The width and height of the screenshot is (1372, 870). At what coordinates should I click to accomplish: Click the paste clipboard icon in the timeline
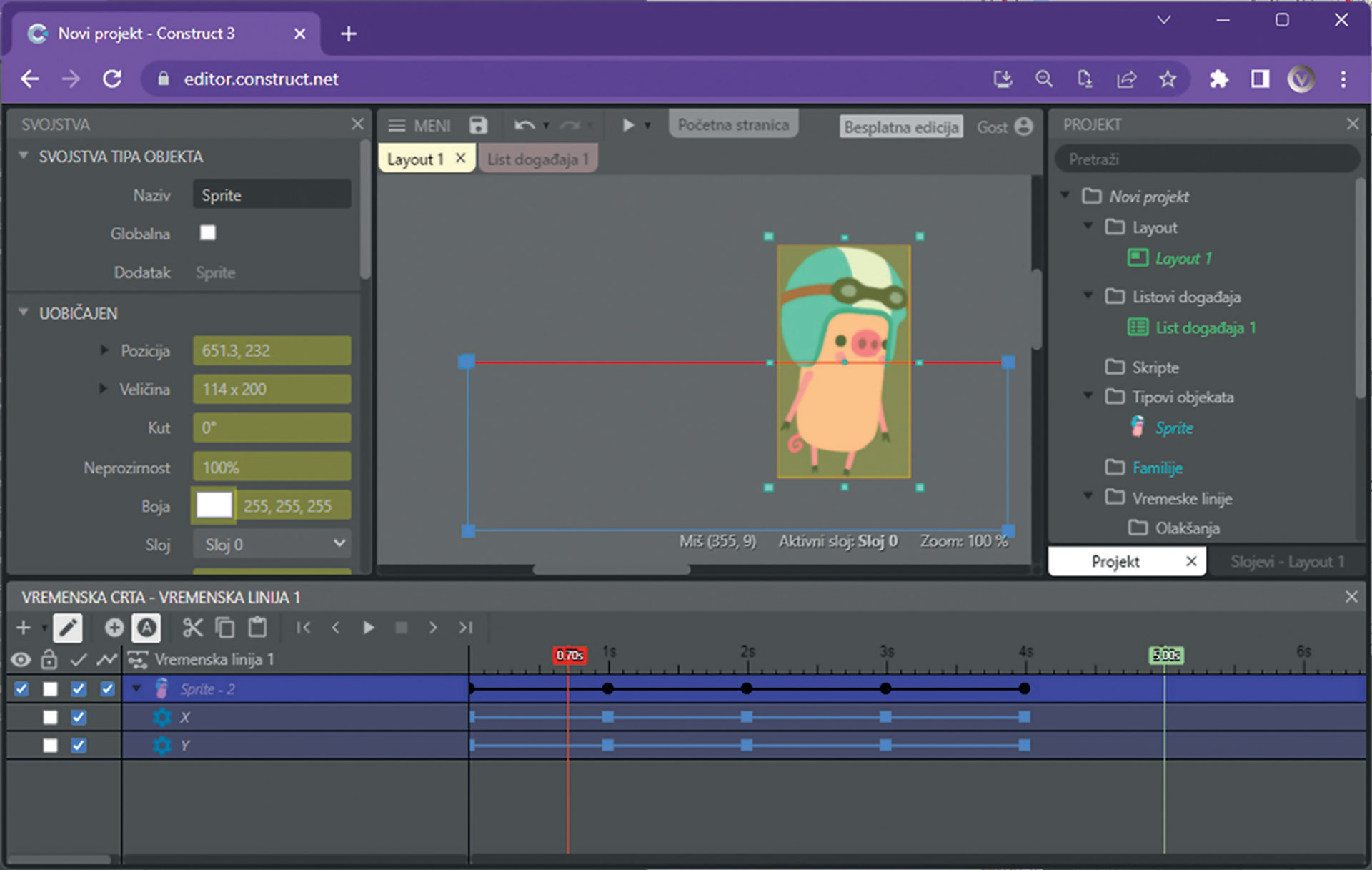[257, 628]
